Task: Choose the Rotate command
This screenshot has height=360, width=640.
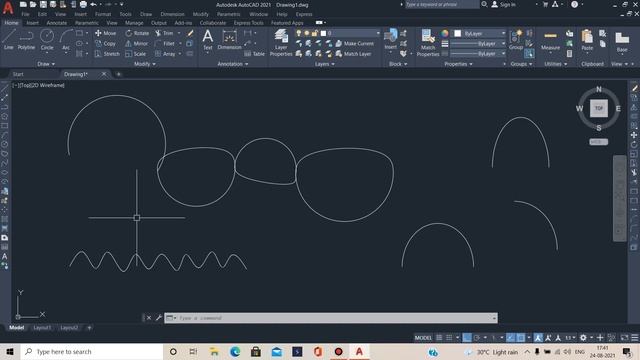Action: coord(137,33)
